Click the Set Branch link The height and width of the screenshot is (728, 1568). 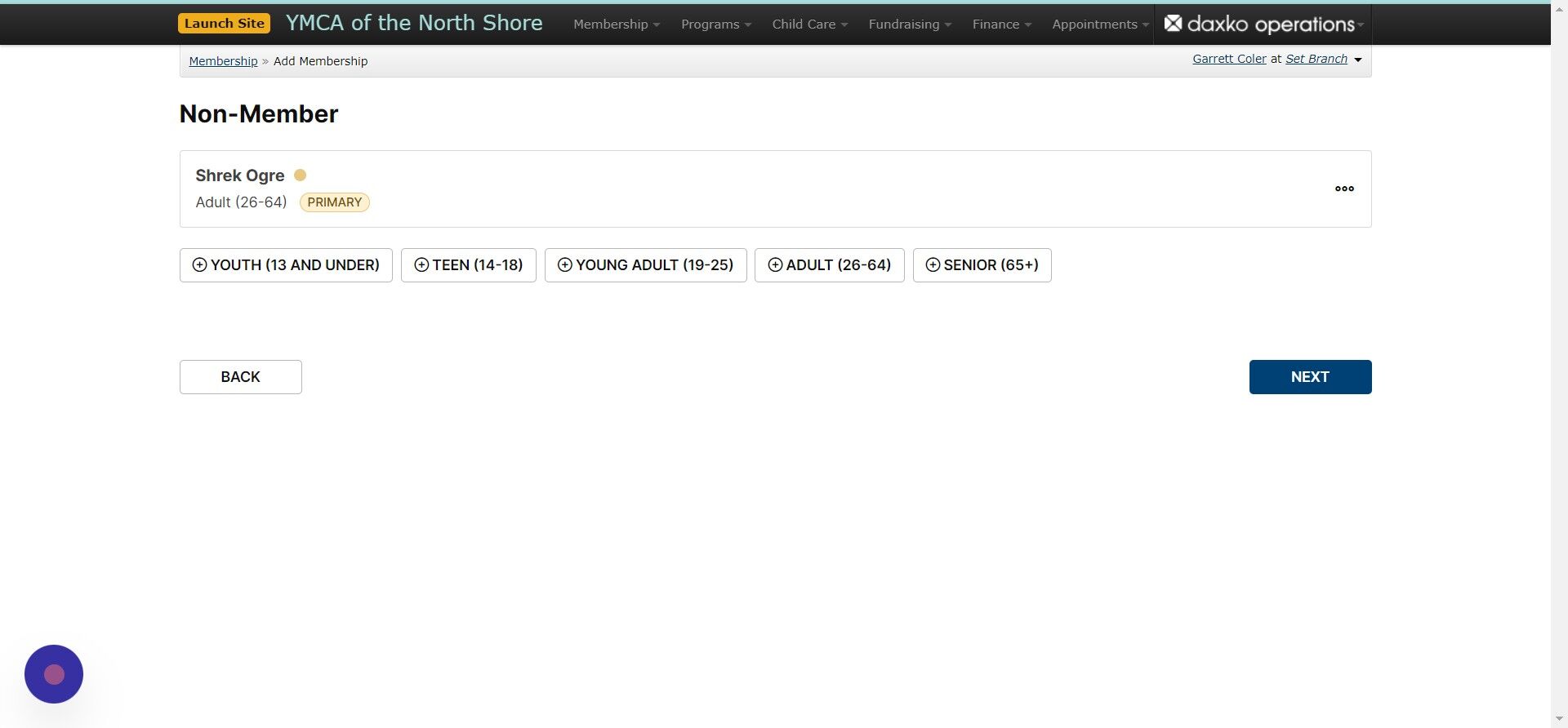click(x=1316, y=59)
